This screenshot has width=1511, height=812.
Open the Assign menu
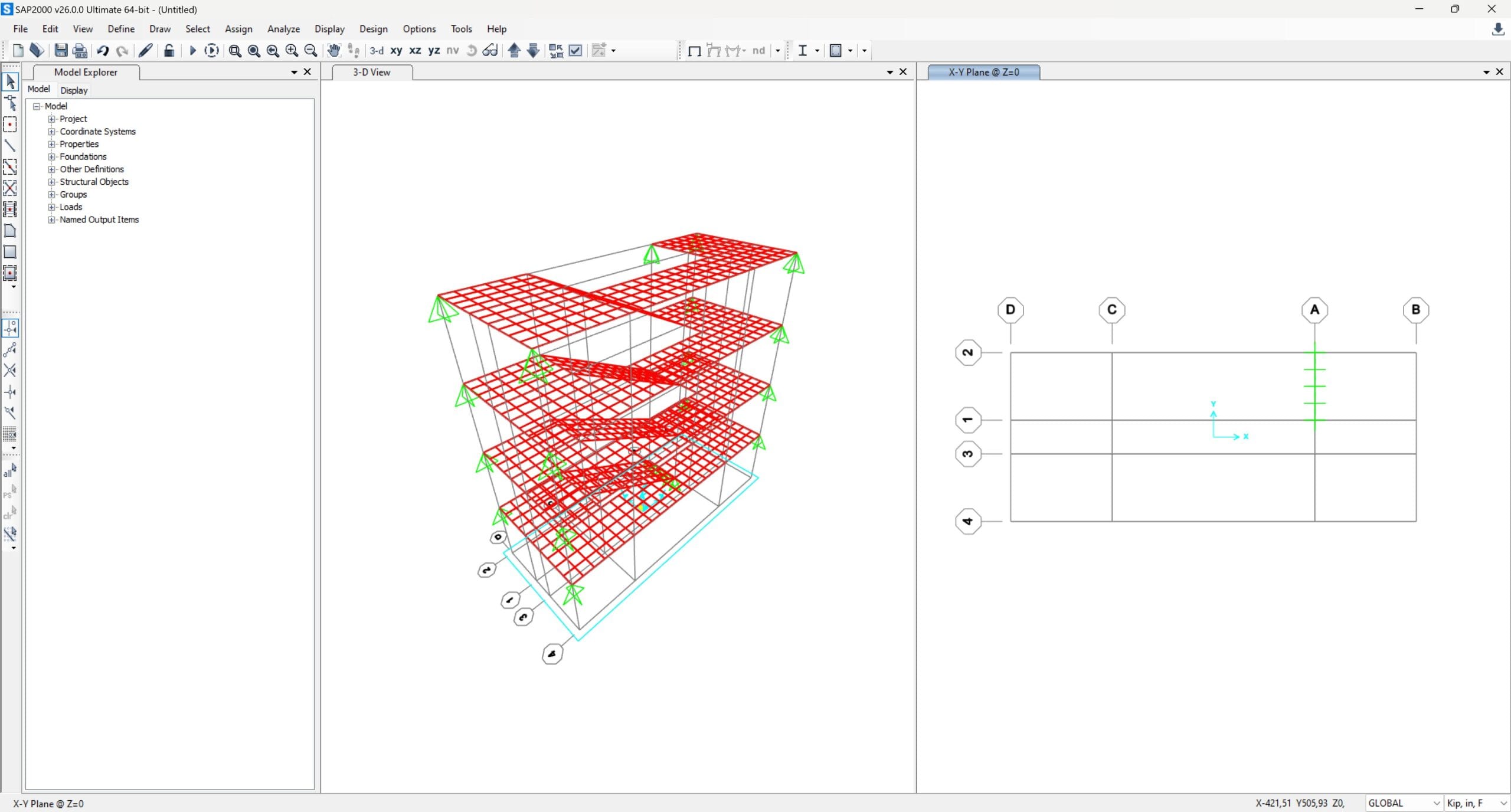(238, 29)
